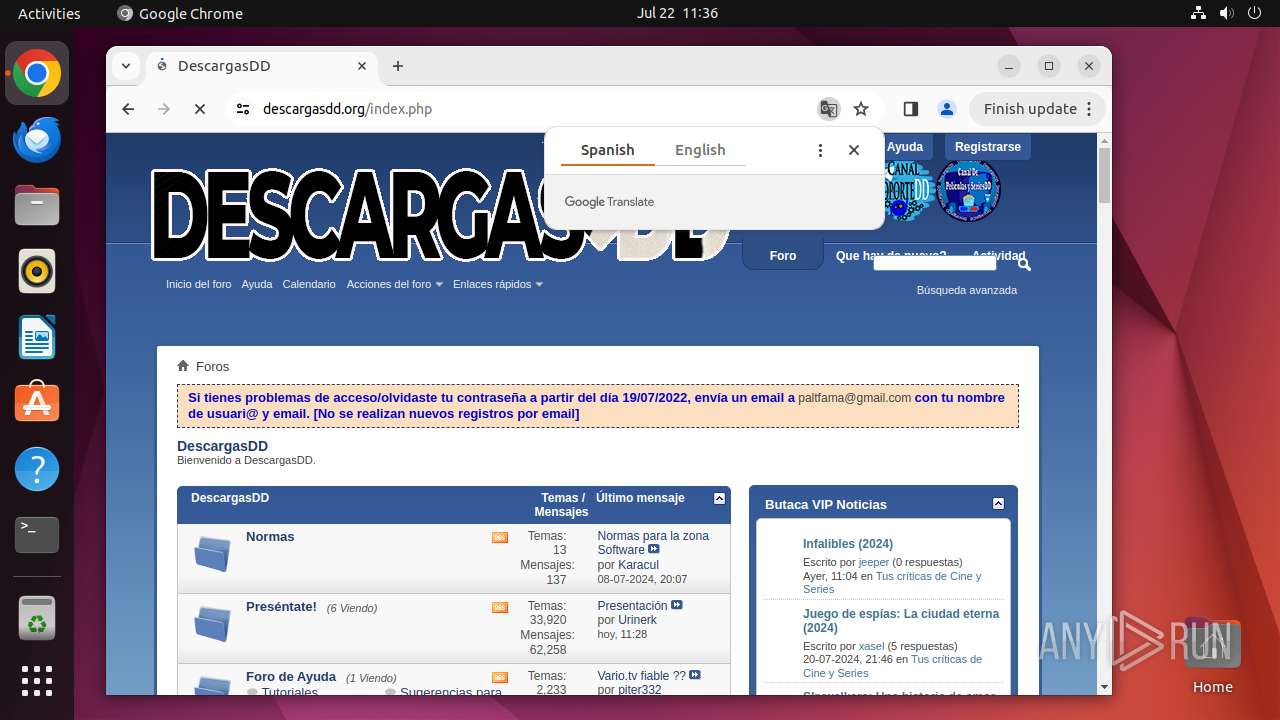The width and height of the screenshot is (1280, 720).
Task: Click the forum search magnifier icon
Action: (1024, 264)
